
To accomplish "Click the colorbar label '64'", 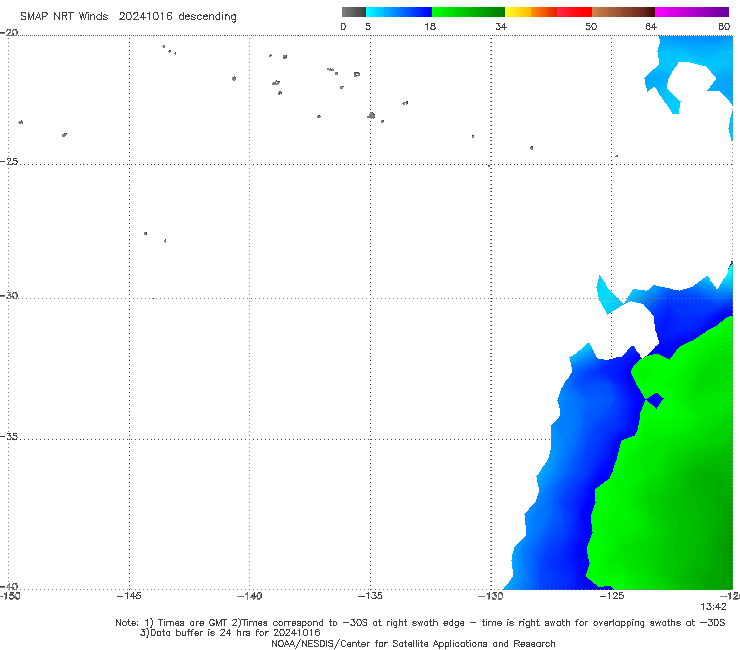I will (651, 26).
